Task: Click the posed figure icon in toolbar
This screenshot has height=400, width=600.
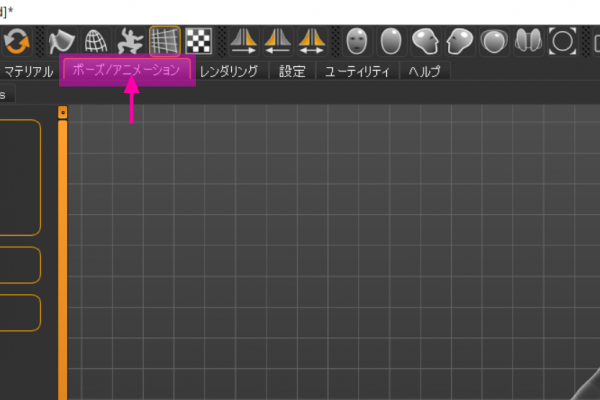Action: tap(130, 41)
